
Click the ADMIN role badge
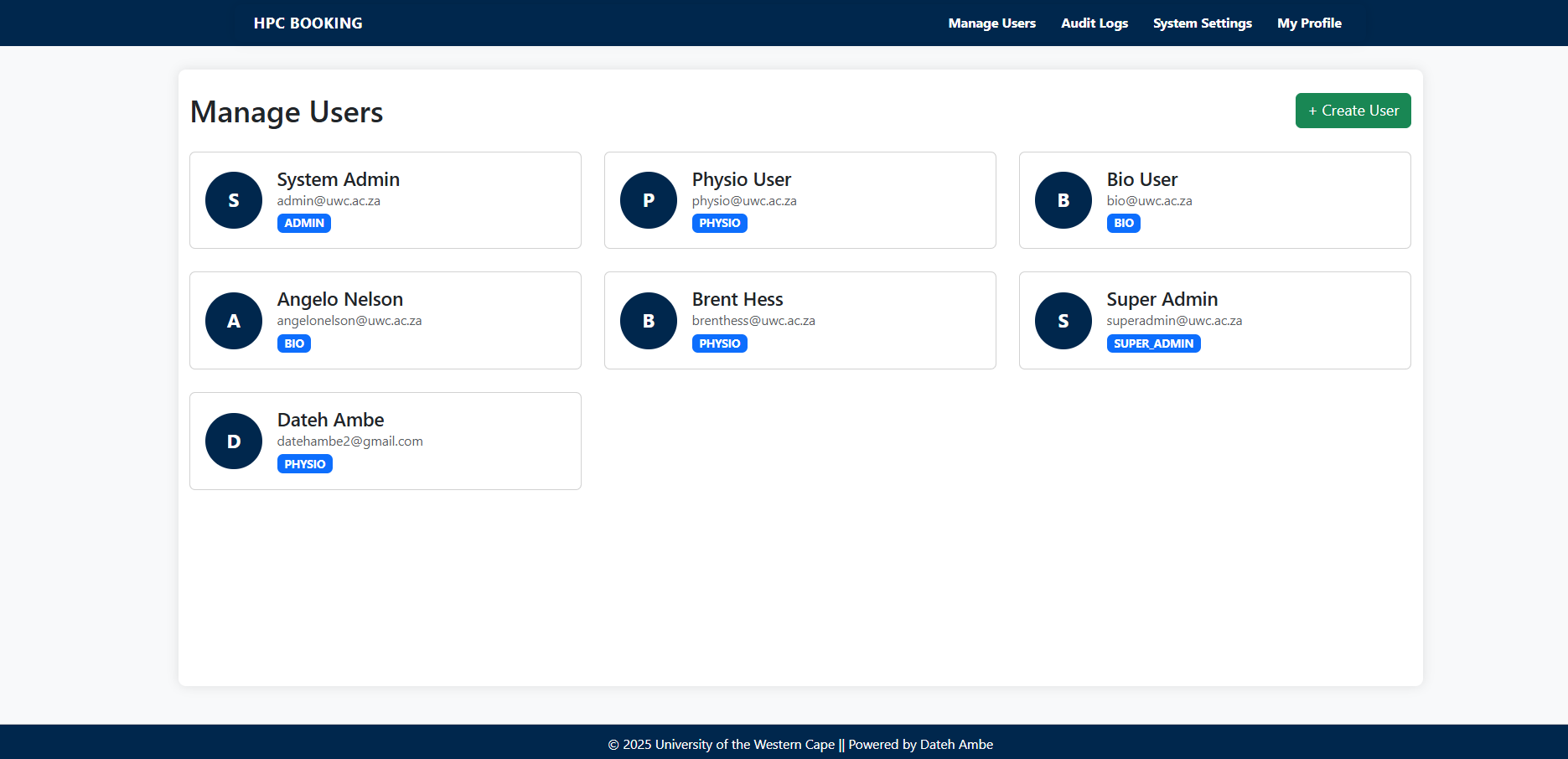coord(303,223)
